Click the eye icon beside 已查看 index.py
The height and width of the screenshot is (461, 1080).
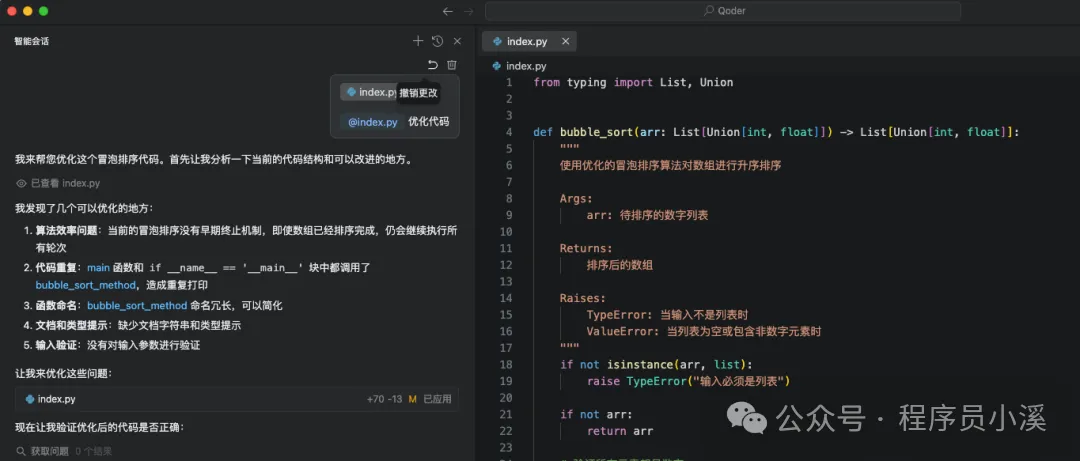coord(21,183)
